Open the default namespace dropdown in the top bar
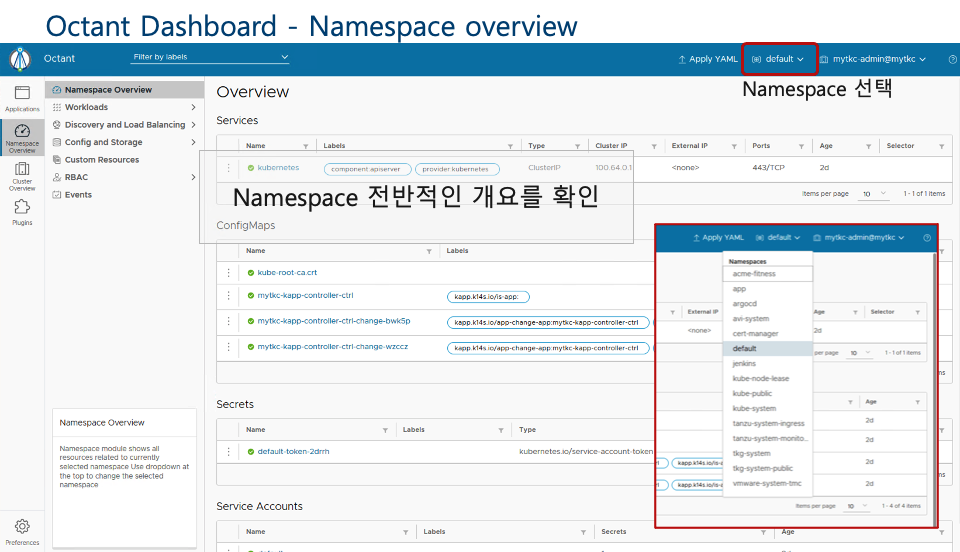Image resolution: width=960 pixels, height=552 pixels. click(778, 59)
